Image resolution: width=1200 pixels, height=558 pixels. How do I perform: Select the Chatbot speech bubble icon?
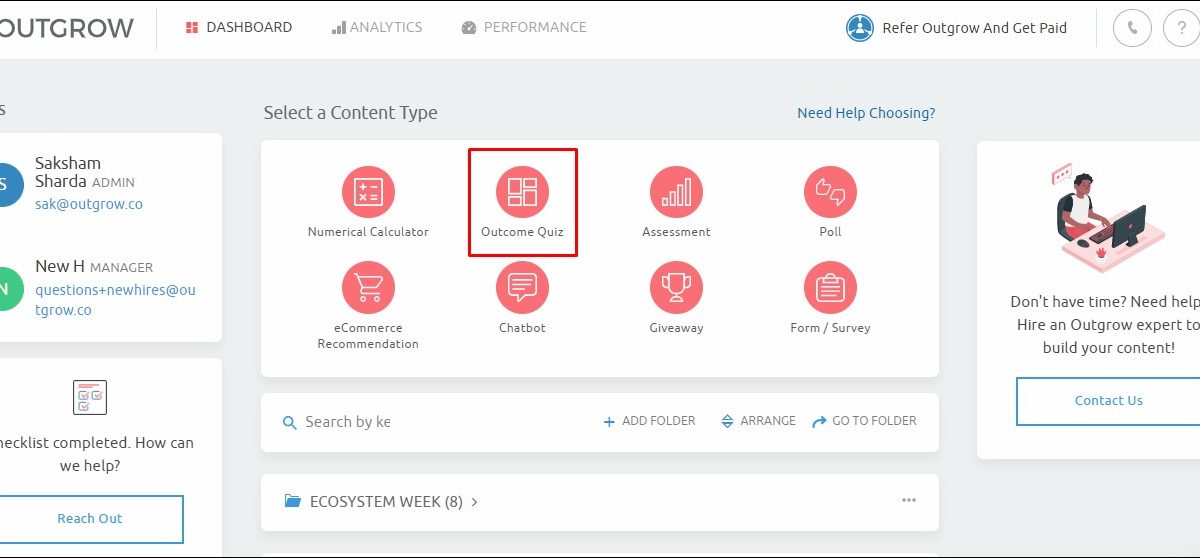(522, 288)
